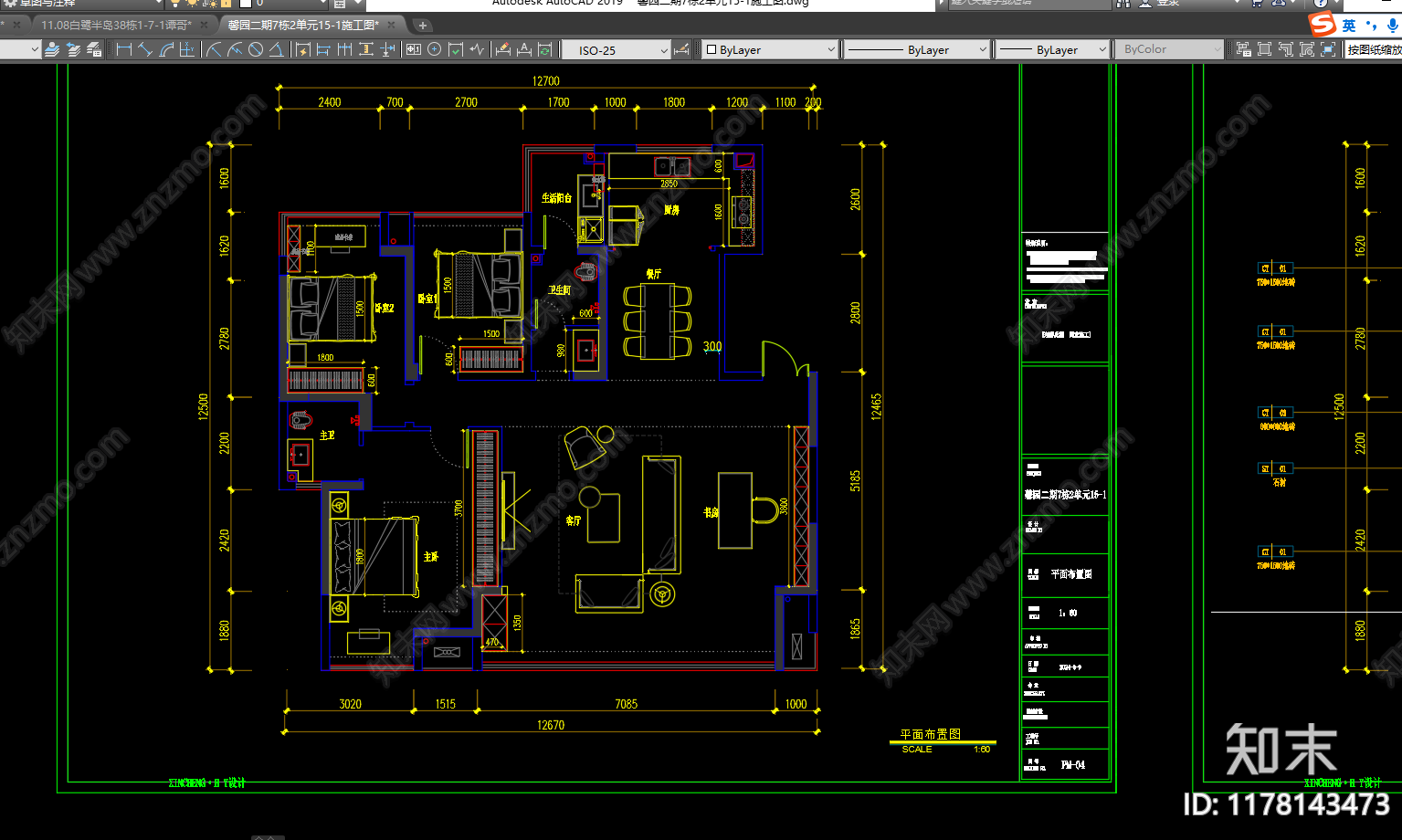Close the 馨园二期7栋2单元15-1施工图 tab
1402x840 pixels.
(392, 26)
